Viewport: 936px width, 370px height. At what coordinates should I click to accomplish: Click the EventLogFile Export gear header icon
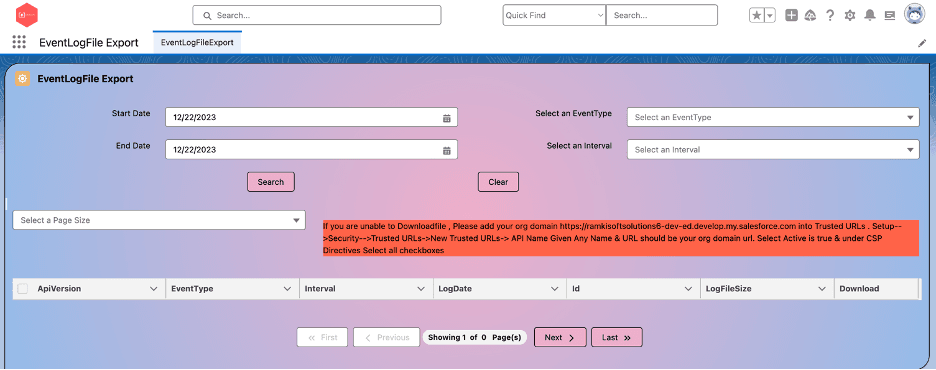[x=23, y=79]
